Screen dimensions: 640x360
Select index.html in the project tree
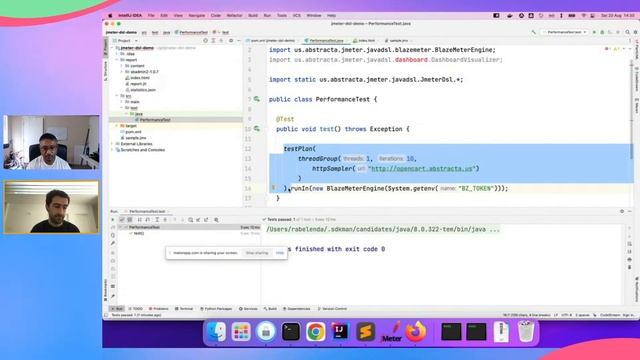click(138, 78)
